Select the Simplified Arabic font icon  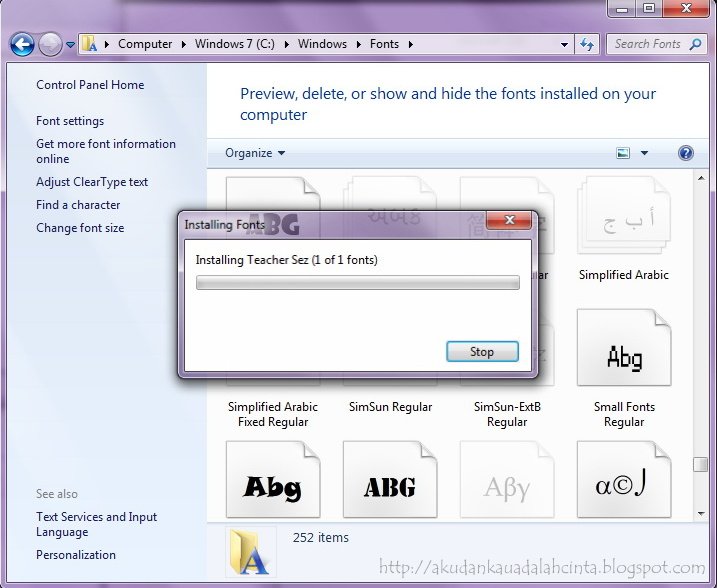point(624,225)
